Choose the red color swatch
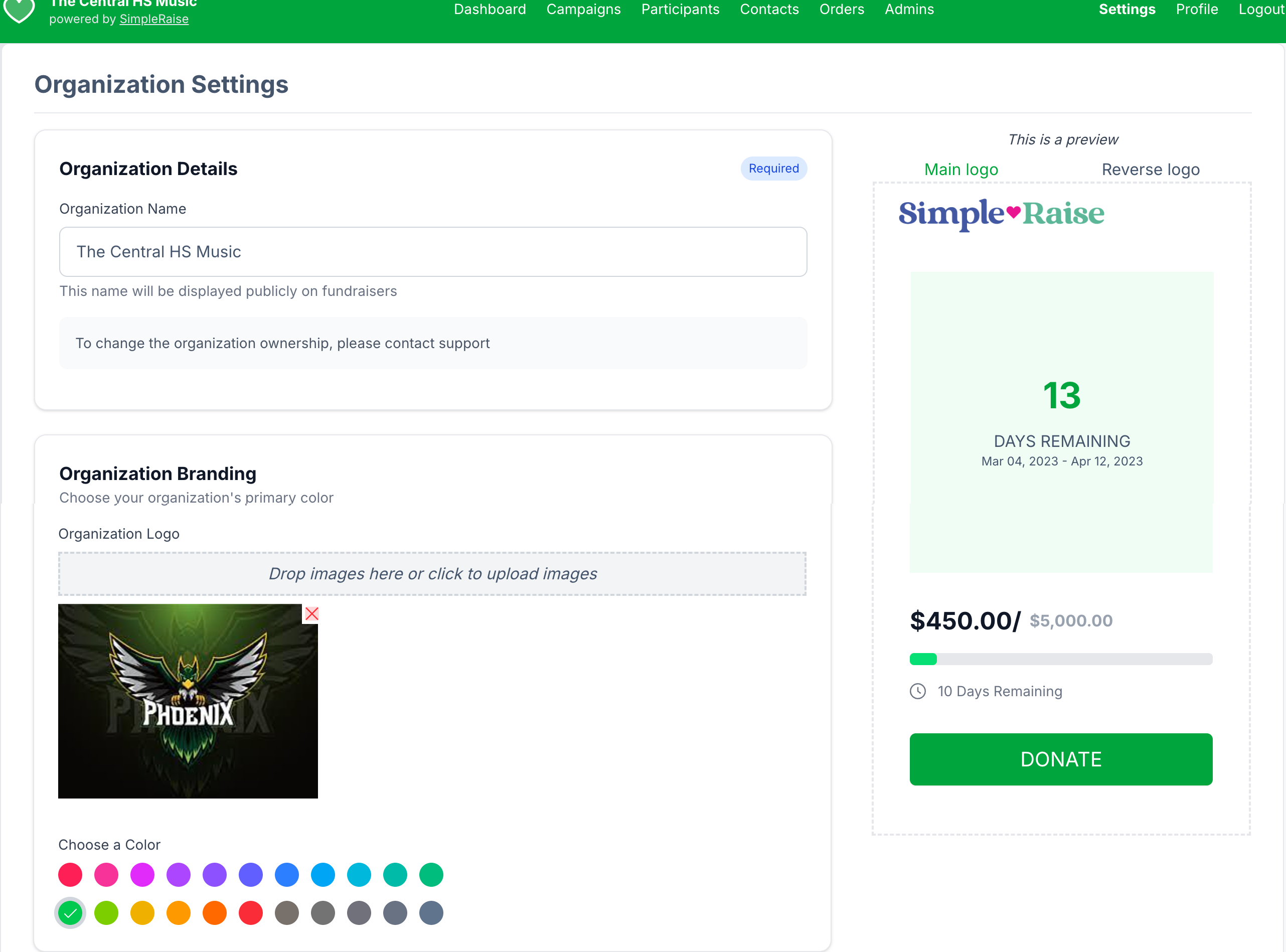Image resolution: width=1286 pixels, height=952 pixels. coord(251,913)
